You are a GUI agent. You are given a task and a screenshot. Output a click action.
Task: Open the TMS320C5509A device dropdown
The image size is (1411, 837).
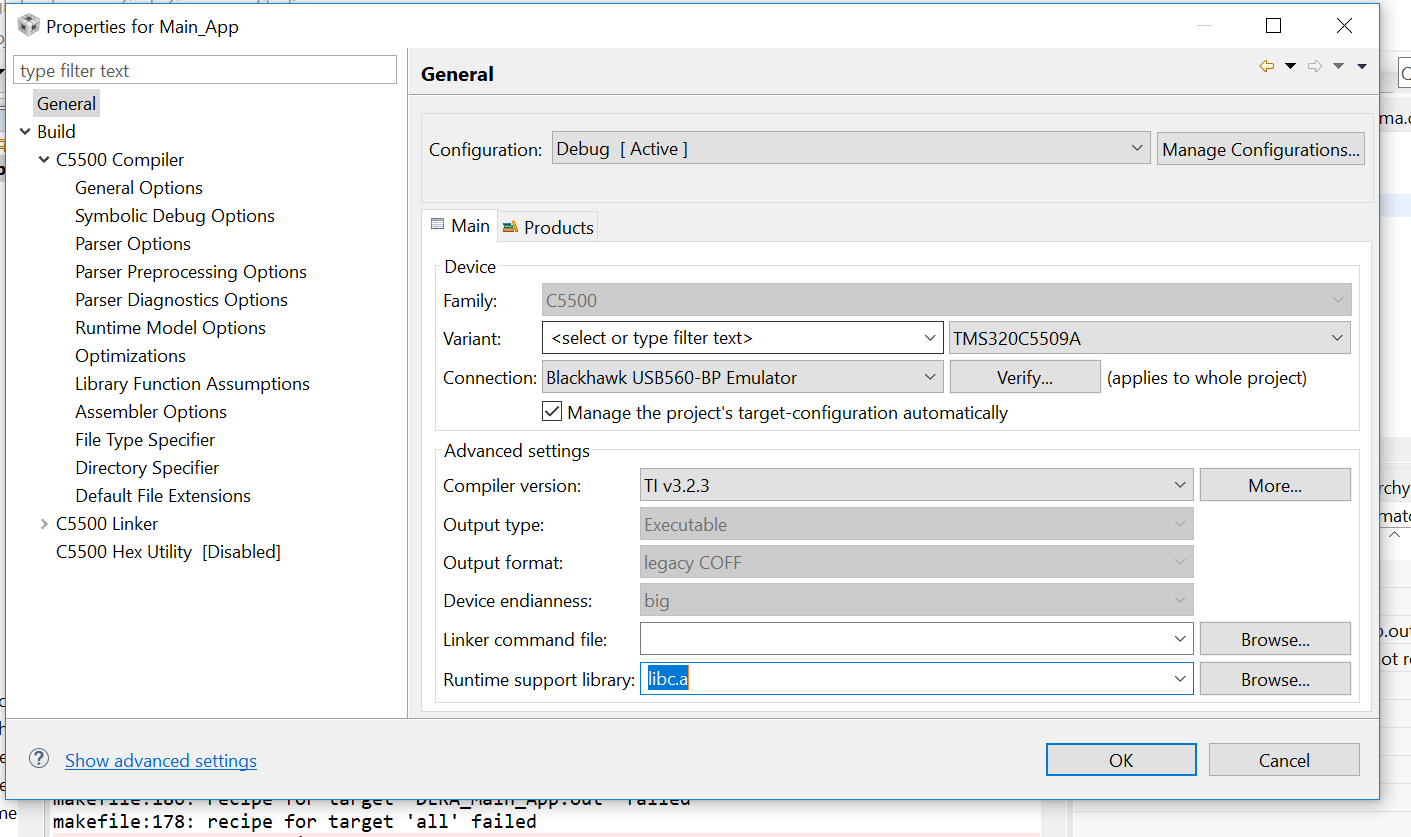click(1150, 338)
